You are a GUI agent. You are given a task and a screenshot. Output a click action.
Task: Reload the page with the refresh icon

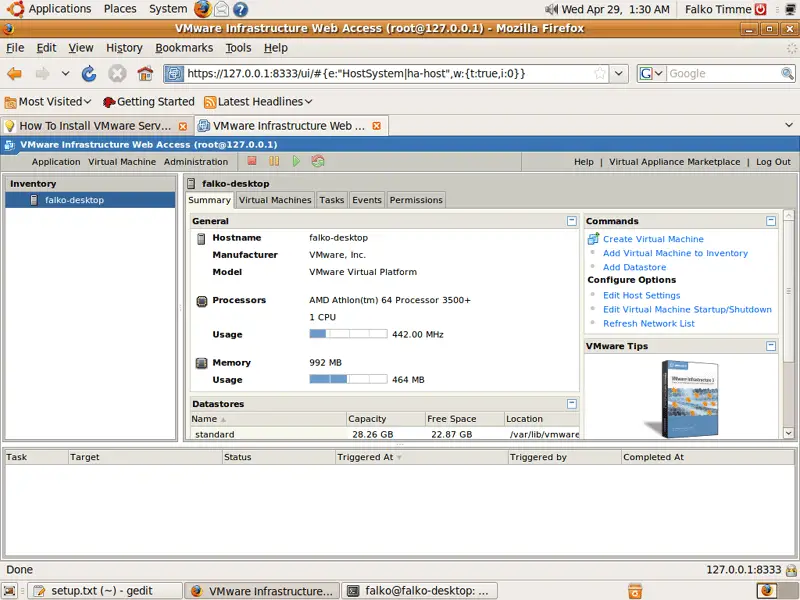[x=89, y=74]
